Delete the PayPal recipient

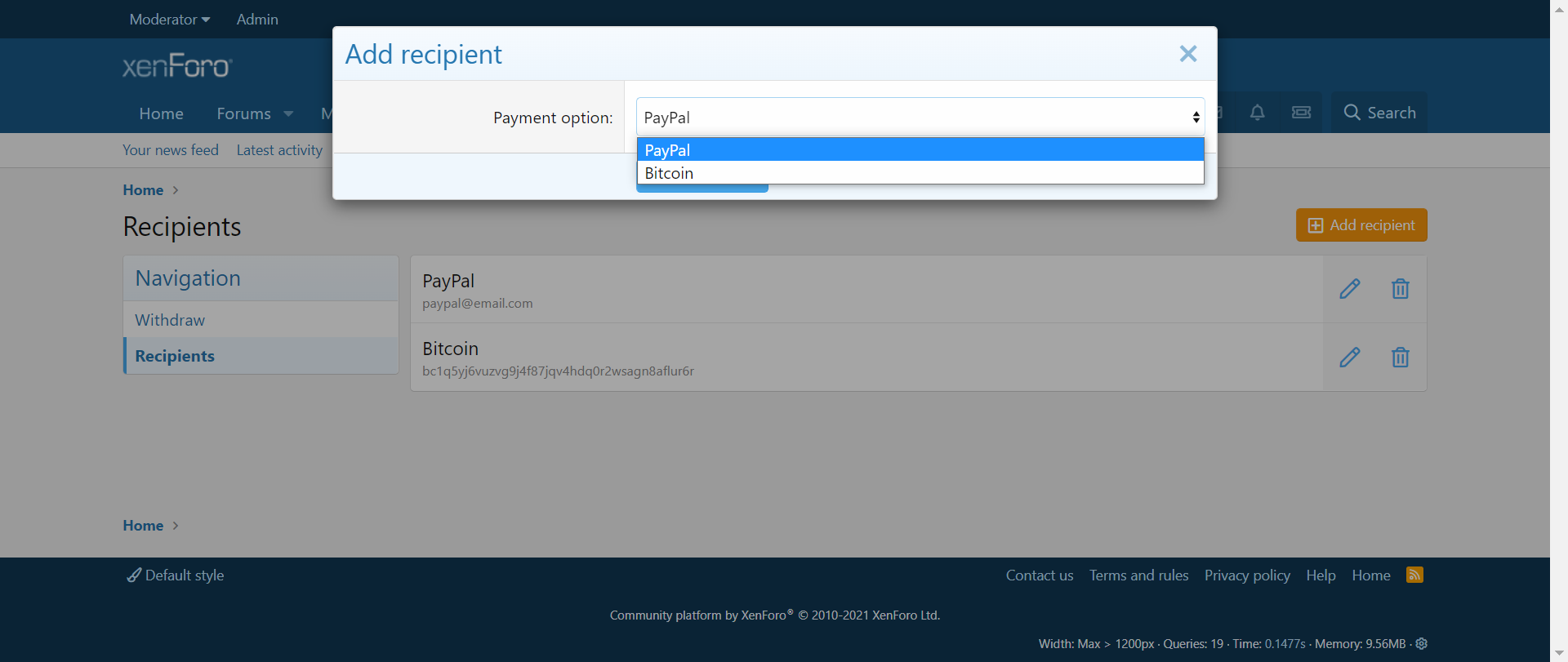pyautogui.click(x=1401, y=289)
